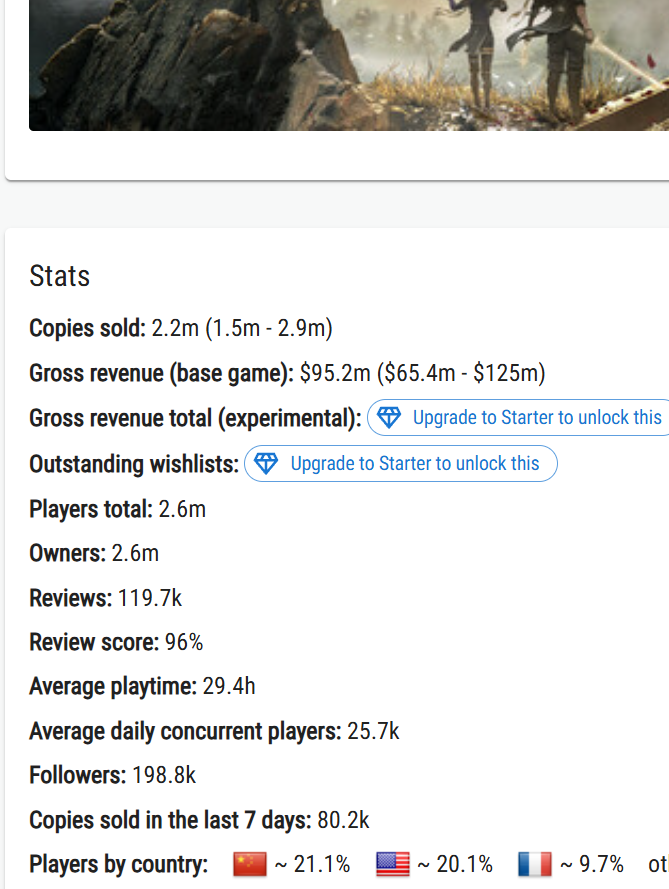669x889 pixels.
Task: Select the Gross revenue (base game) value $95.2m
Action: click(335, 373)
